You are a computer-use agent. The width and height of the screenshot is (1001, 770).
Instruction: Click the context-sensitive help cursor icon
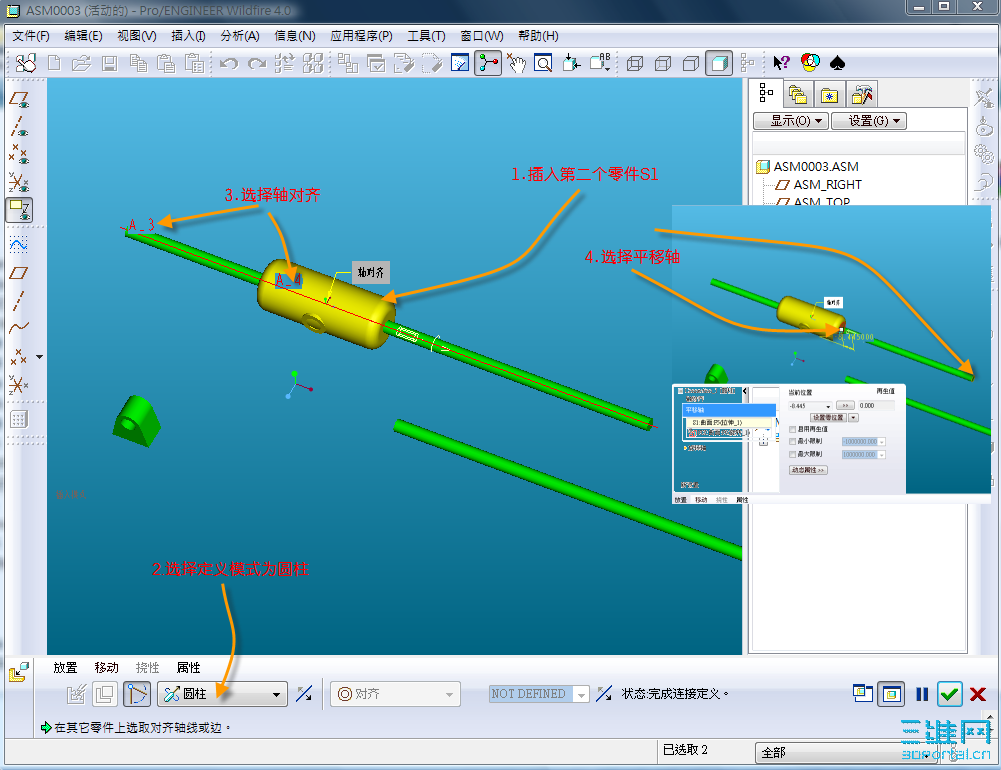(781, 63)
